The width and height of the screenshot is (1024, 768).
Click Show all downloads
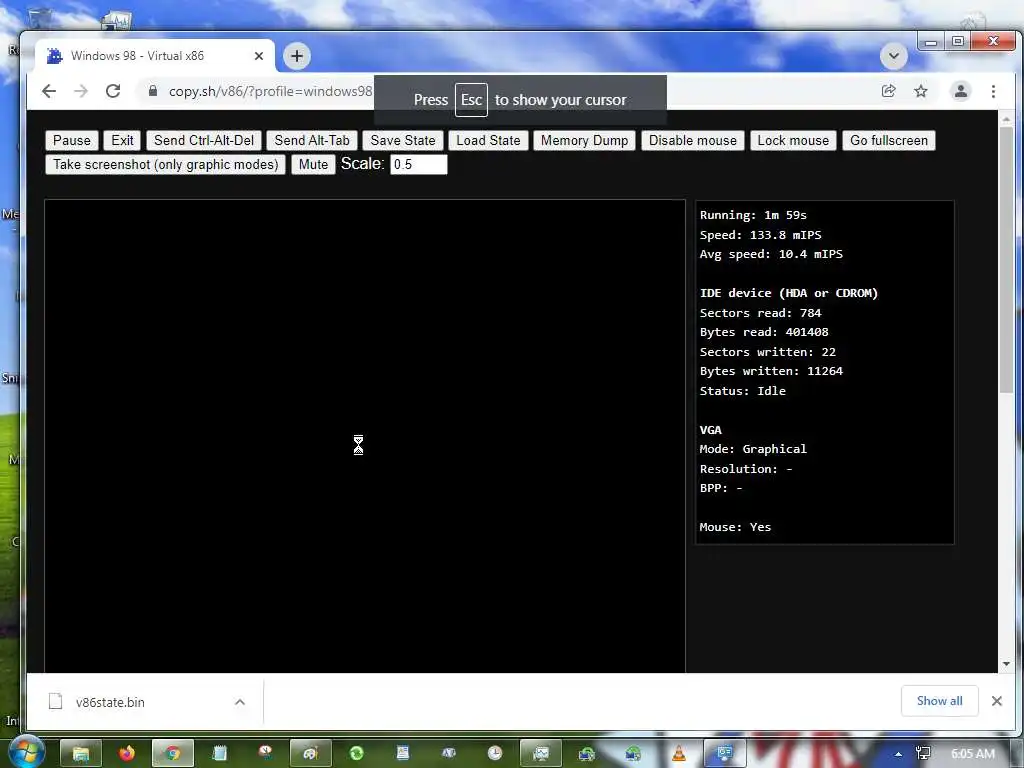(x=940, y=701)
